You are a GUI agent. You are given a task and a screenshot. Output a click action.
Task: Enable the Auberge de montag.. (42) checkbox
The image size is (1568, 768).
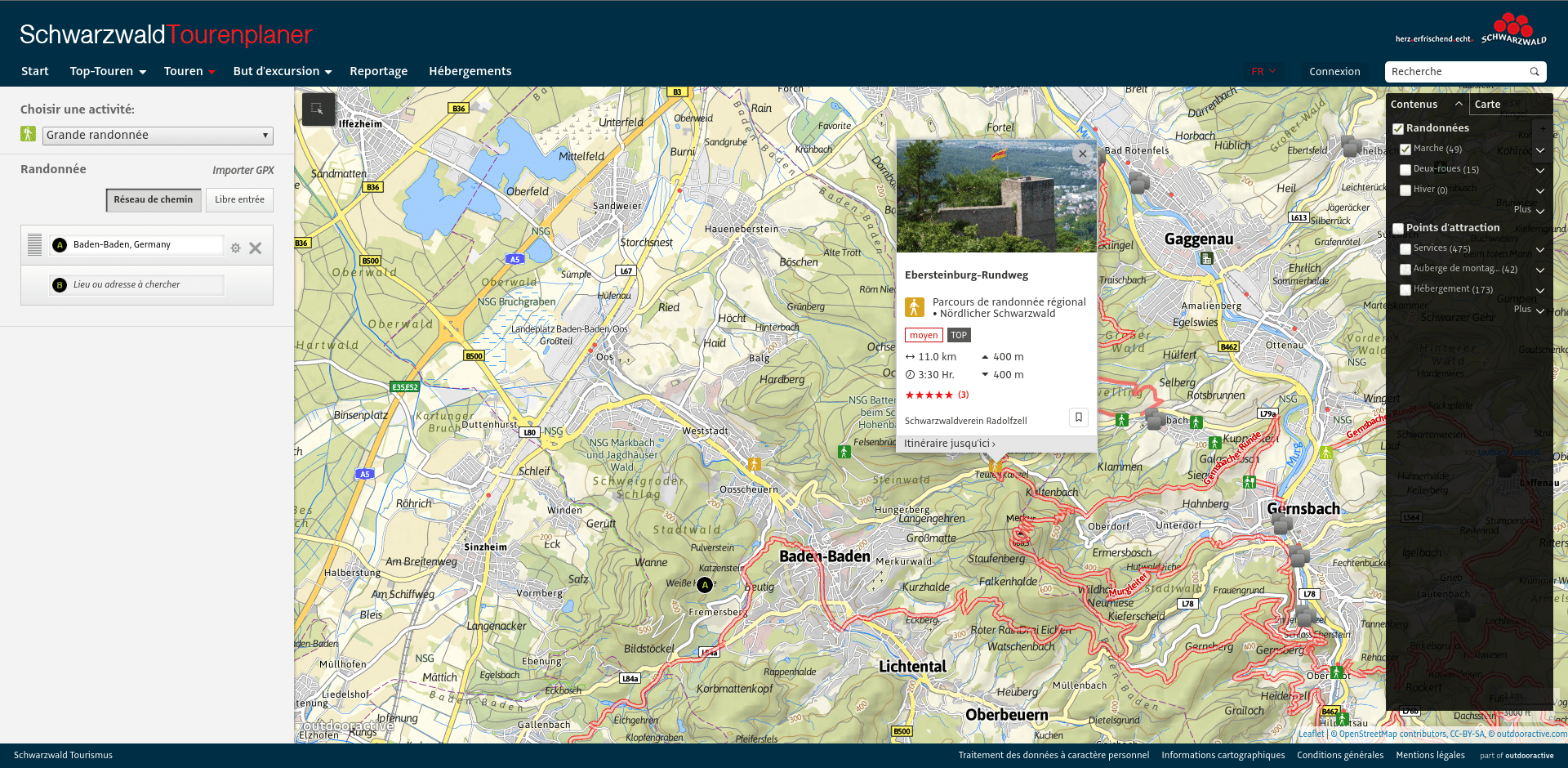pyautogui.click(x=1405, y=270)
